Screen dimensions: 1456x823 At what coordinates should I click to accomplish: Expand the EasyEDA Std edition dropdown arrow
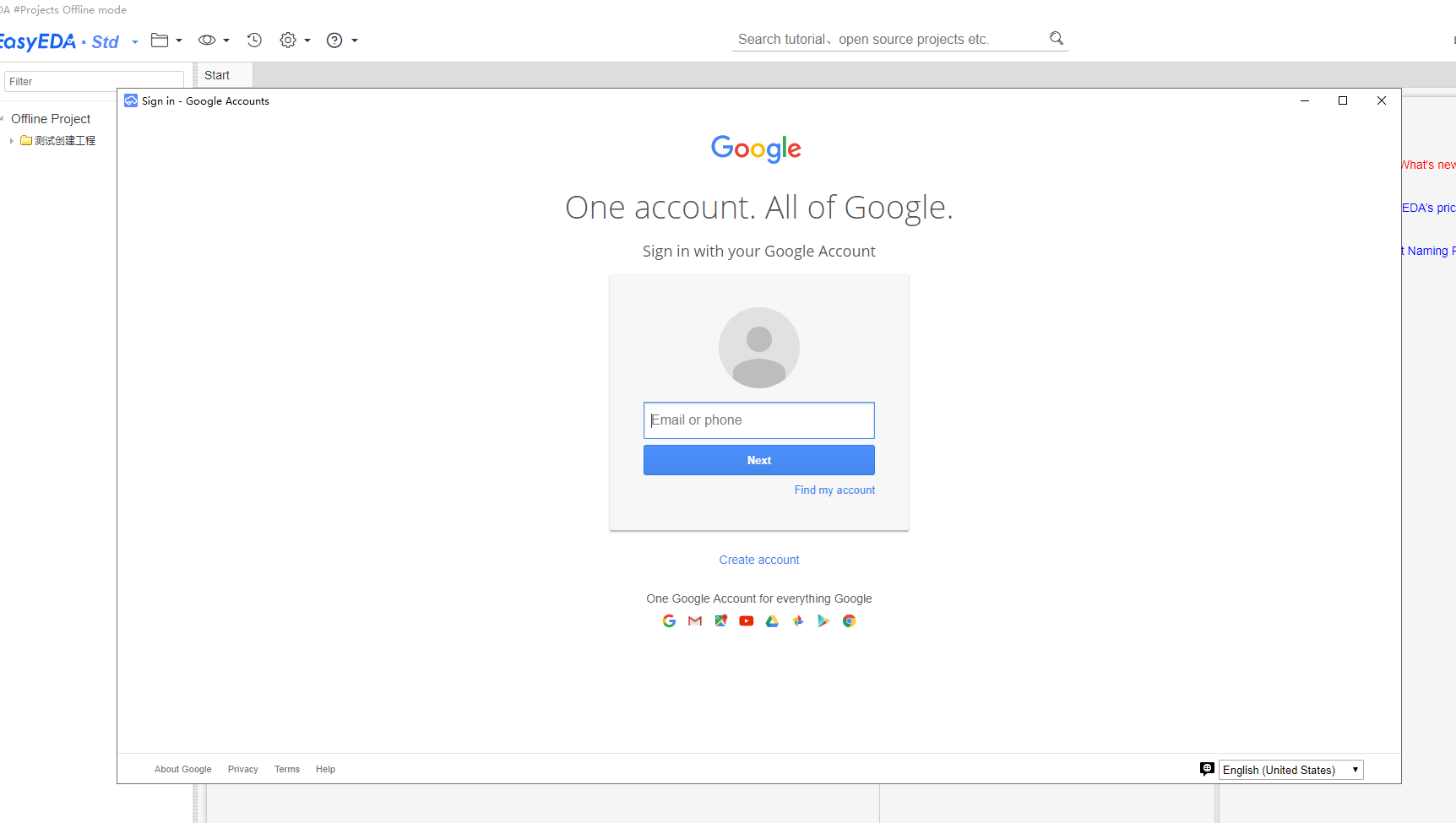coord(135,42)
